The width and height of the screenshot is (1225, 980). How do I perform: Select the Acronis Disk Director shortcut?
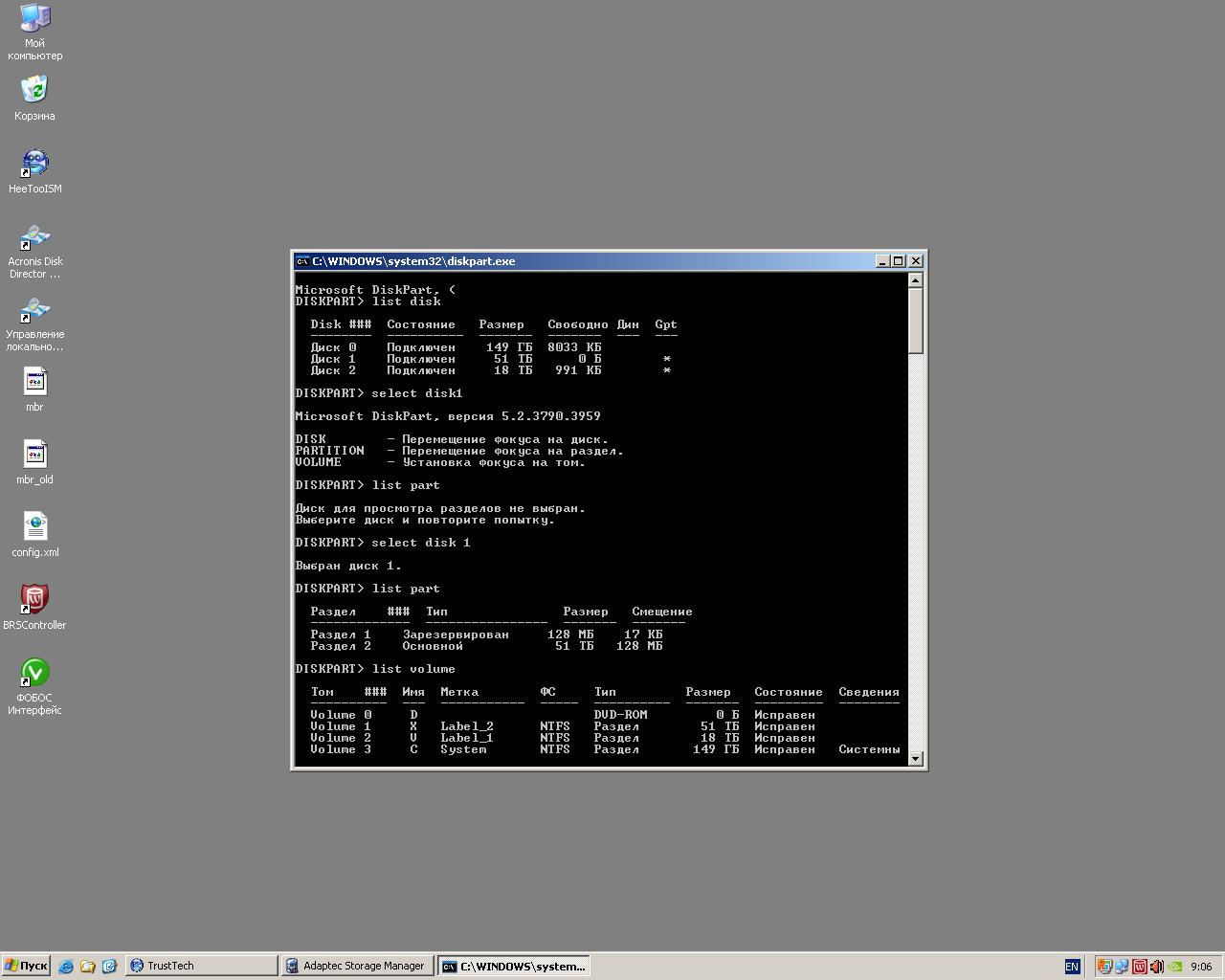(34, 236)
